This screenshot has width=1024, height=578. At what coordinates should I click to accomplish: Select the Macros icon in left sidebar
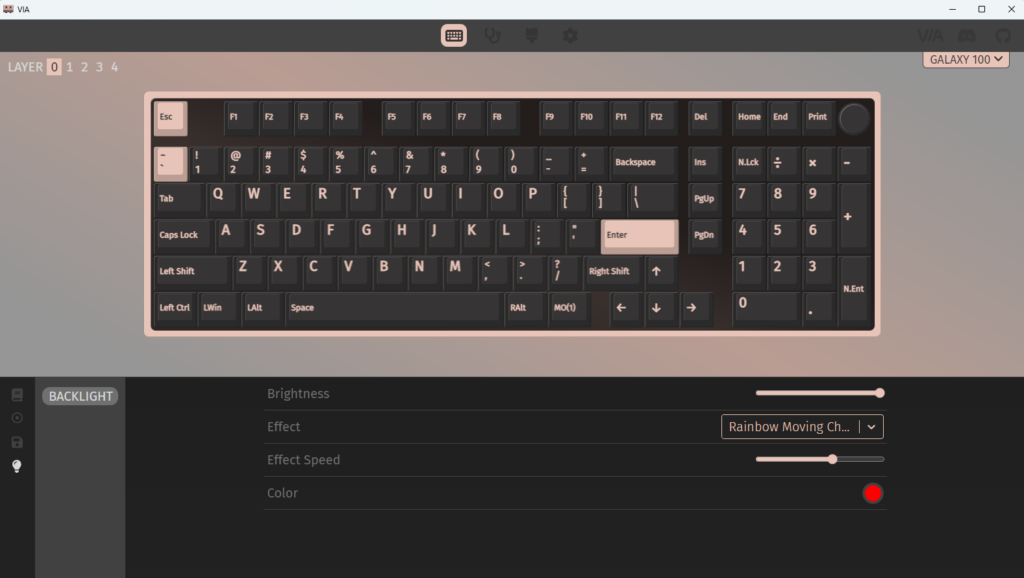coord(17,418)
